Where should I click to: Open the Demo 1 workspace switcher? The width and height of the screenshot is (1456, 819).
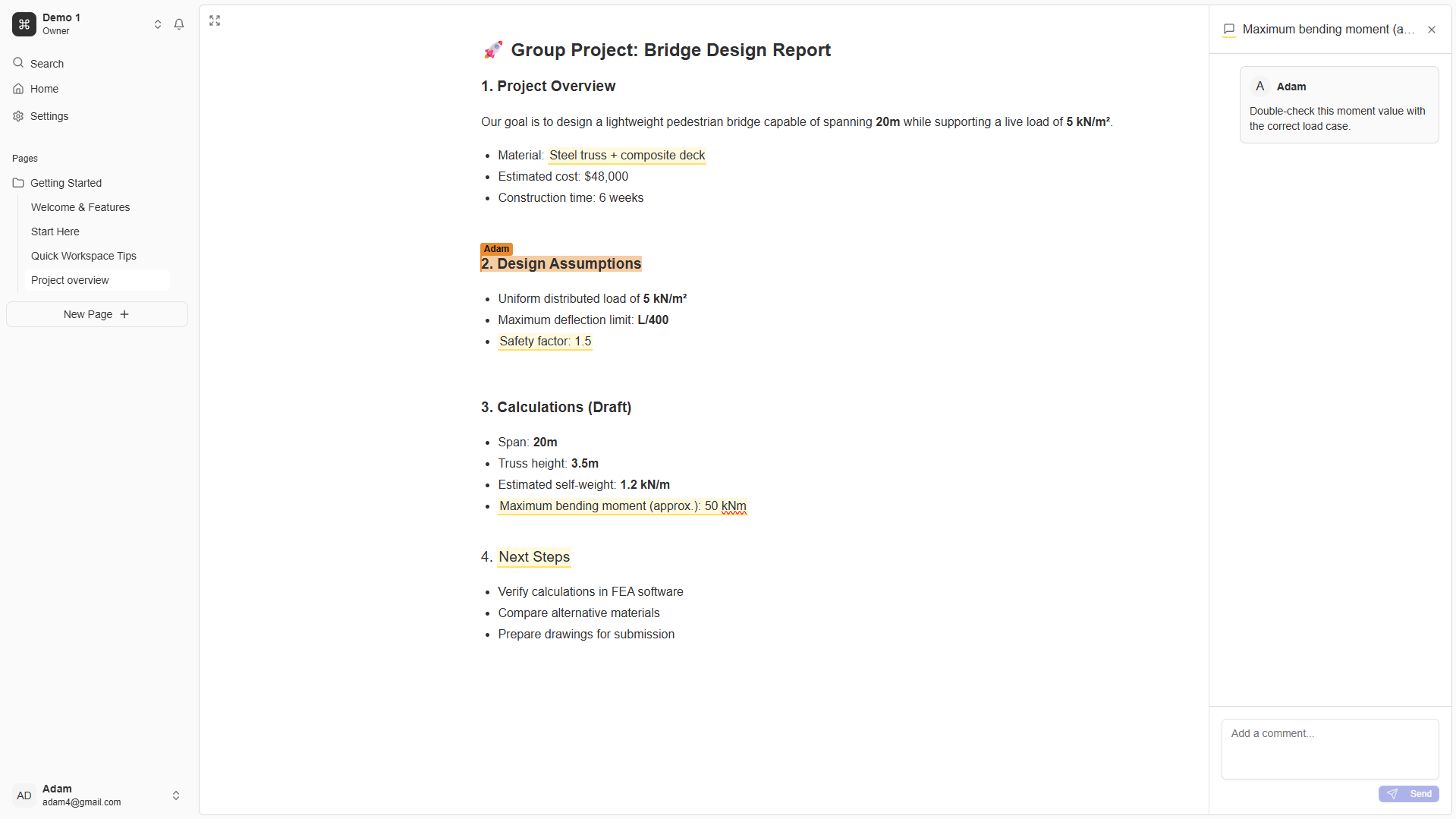click(x=158, y=24)
